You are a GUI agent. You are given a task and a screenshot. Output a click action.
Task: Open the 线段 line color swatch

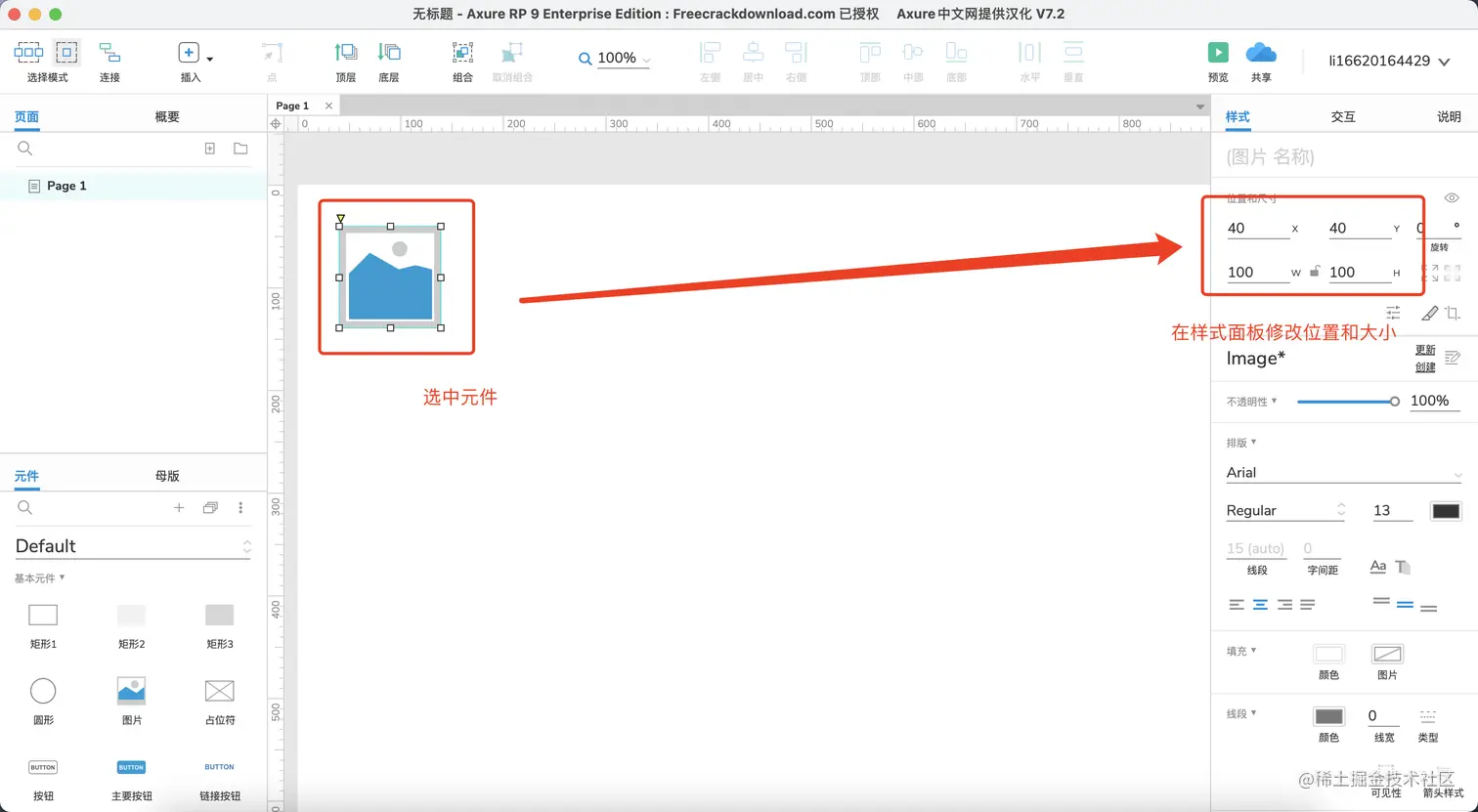tap(1328, 716)
